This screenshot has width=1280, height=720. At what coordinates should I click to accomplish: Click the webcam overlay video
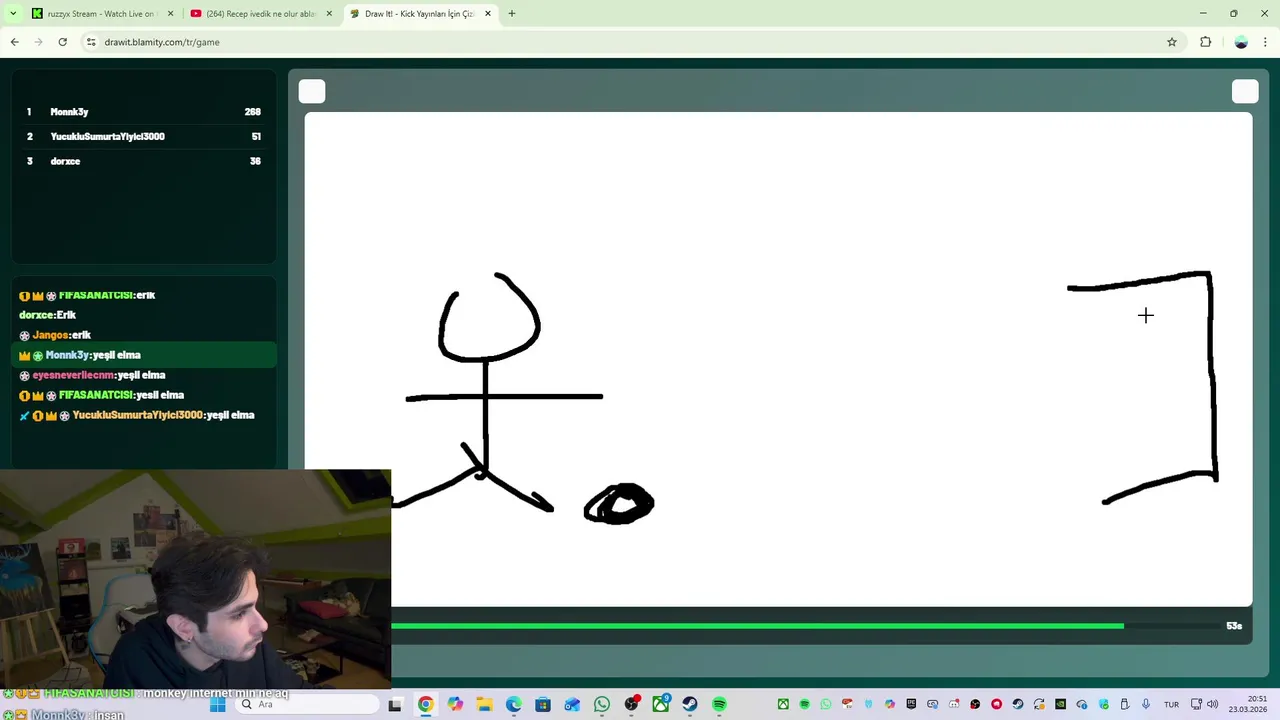coord(195,580)
